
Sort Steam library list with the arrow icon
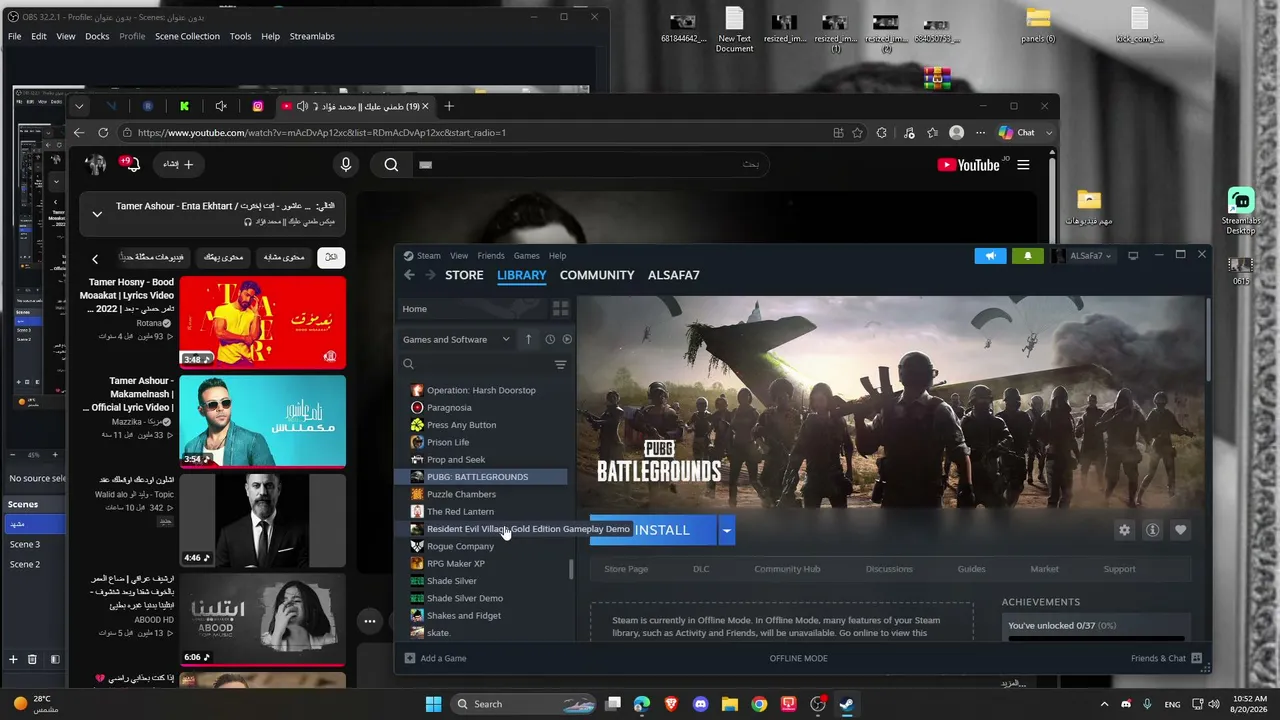[x=528, y=339]
